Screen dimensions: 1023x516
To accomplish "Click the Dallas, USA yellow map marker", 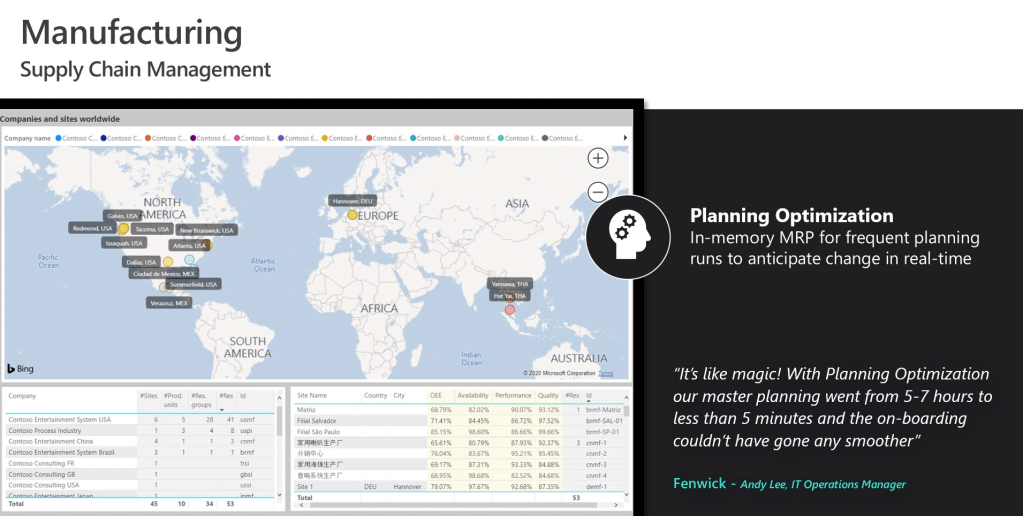I will 168,262.
